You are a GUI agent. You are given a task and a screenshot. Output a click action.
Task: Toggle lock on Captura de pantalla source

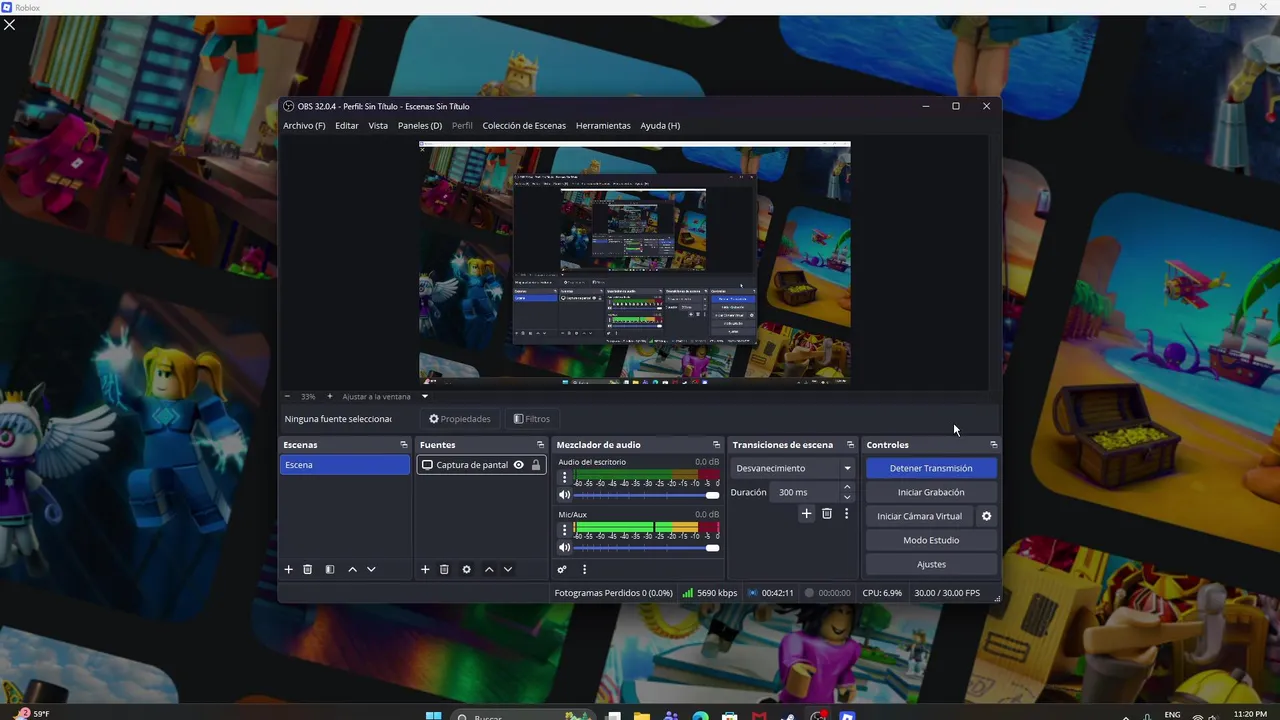tap(536, 465)
